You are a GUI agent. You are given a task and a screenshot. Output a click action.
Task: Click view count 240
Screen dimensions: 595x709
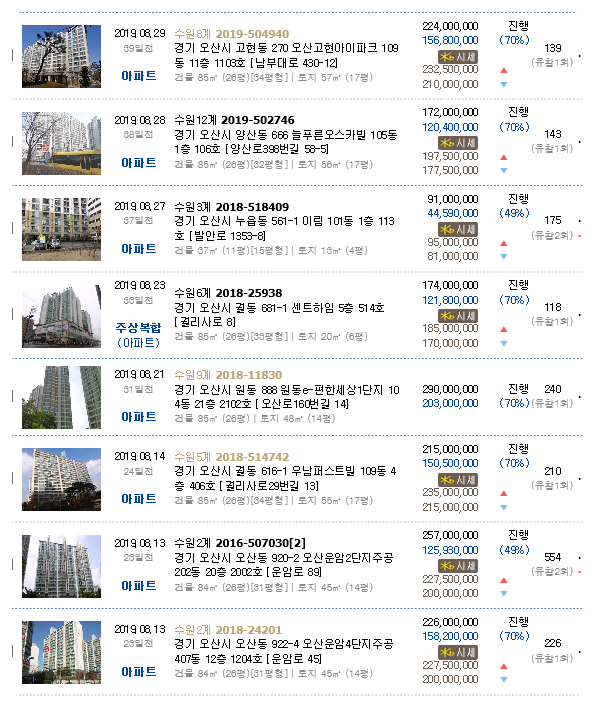click(552, 389)
